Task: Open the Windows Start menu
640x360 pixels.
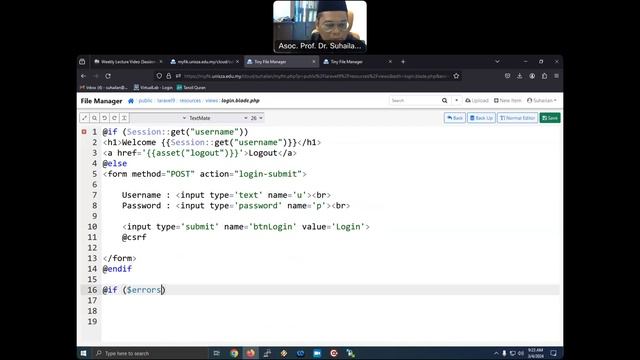Action: coord(83,353)
